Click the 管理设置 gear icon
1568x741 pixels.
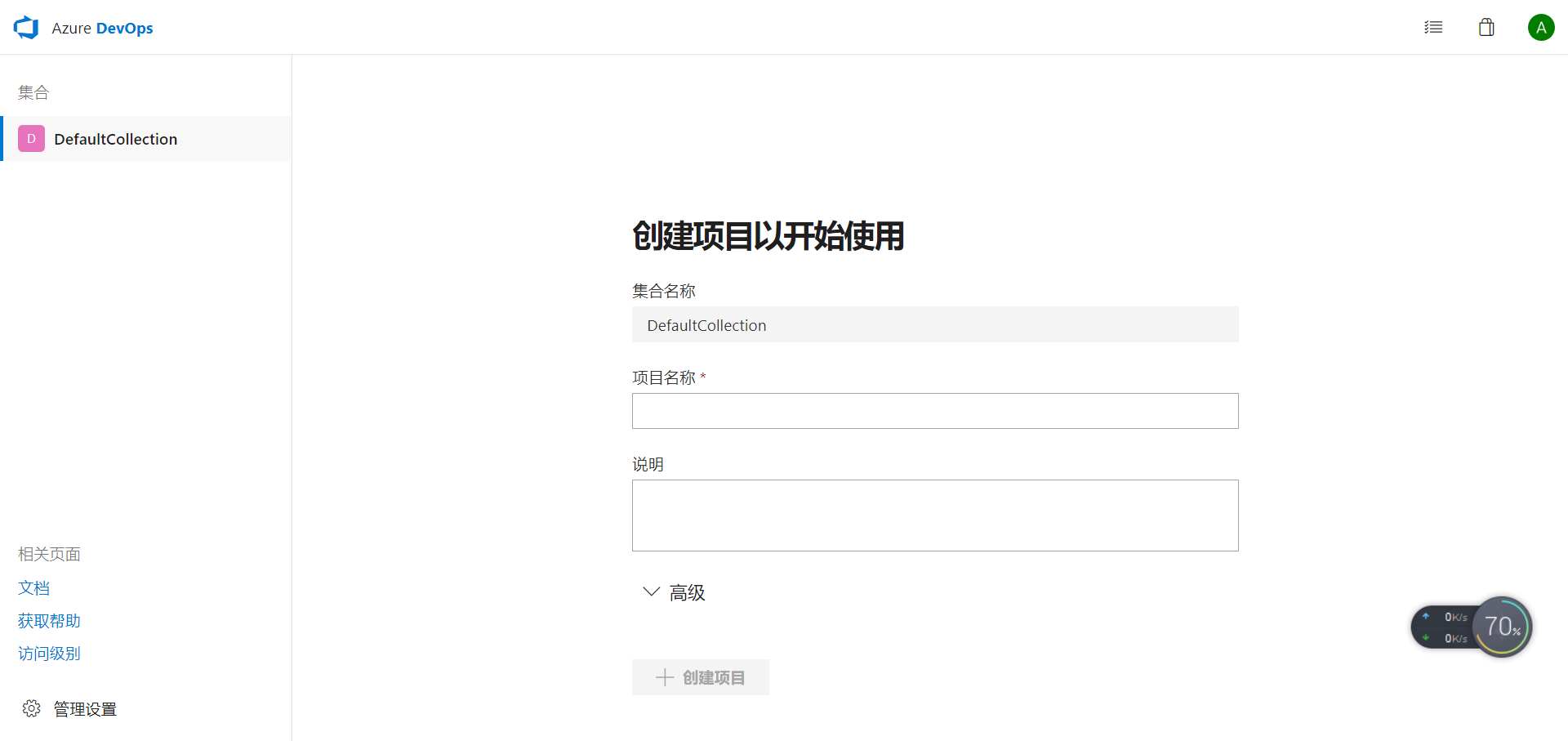[31, 708]
